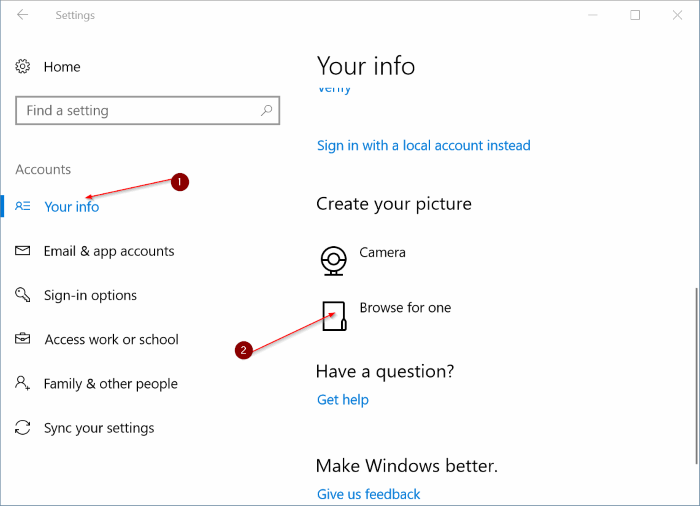
Task: Maximize the Settings window
Action: 635,15
